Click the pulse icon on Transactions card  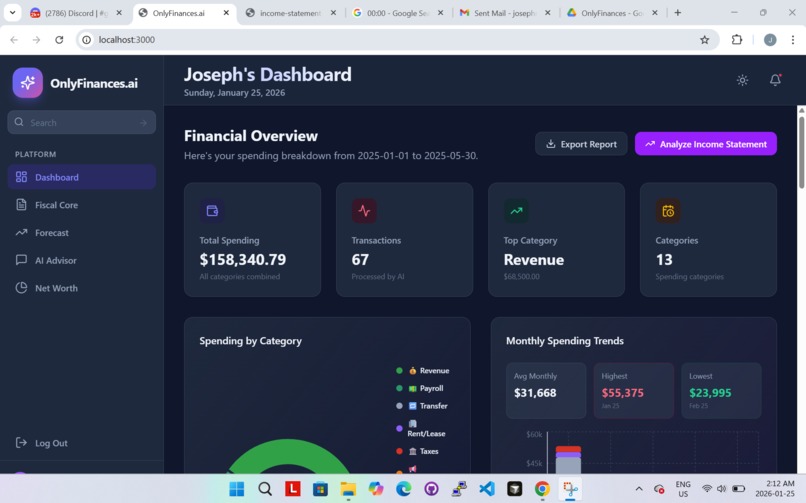[x=364, y=211]
